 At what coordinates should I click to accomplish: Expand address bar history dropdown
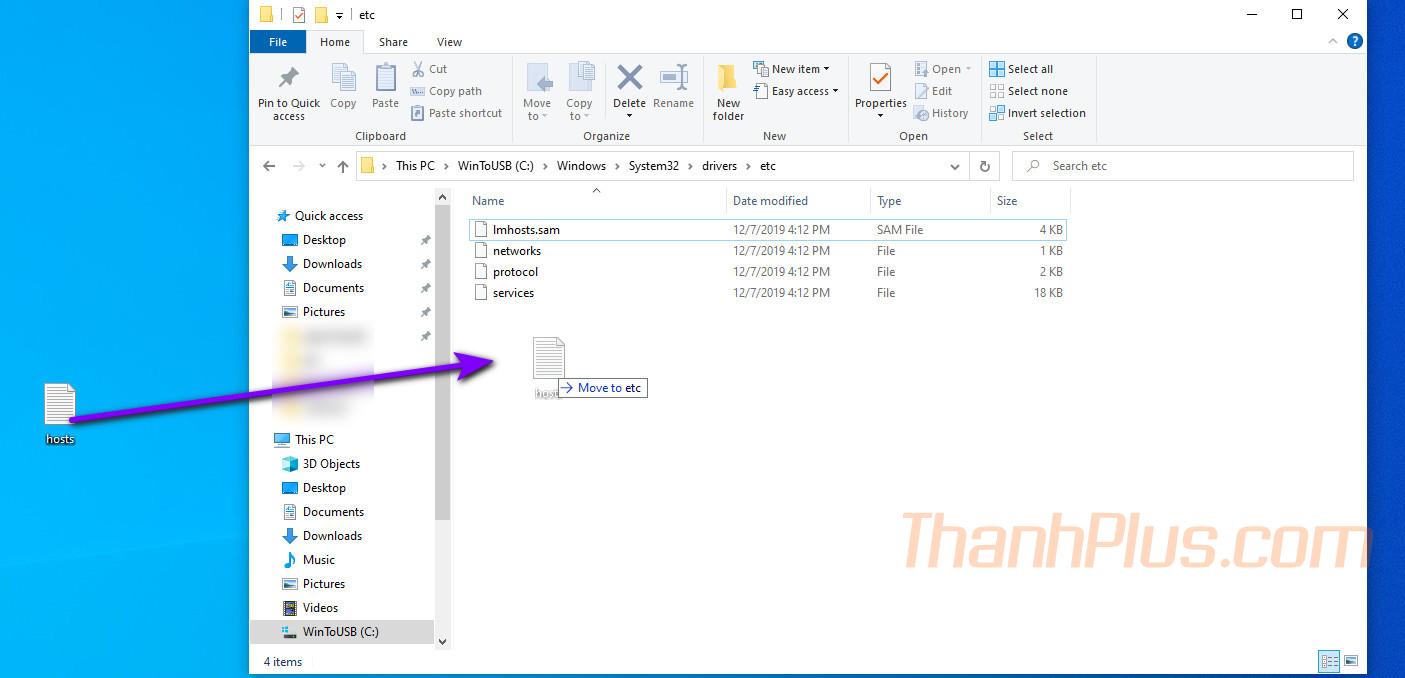(955, 166)
